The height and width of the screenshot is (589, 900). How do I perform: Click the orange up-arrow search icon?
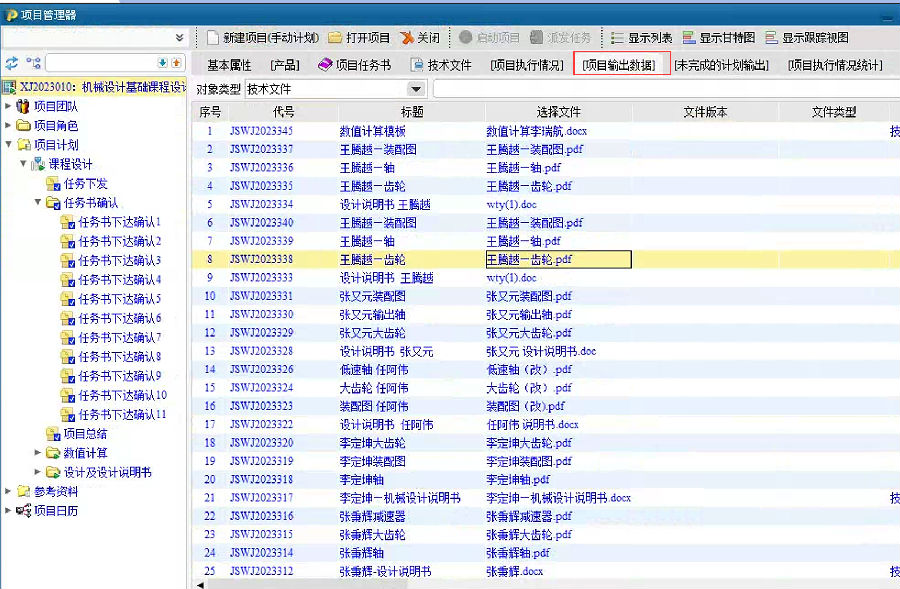[177, 63]
